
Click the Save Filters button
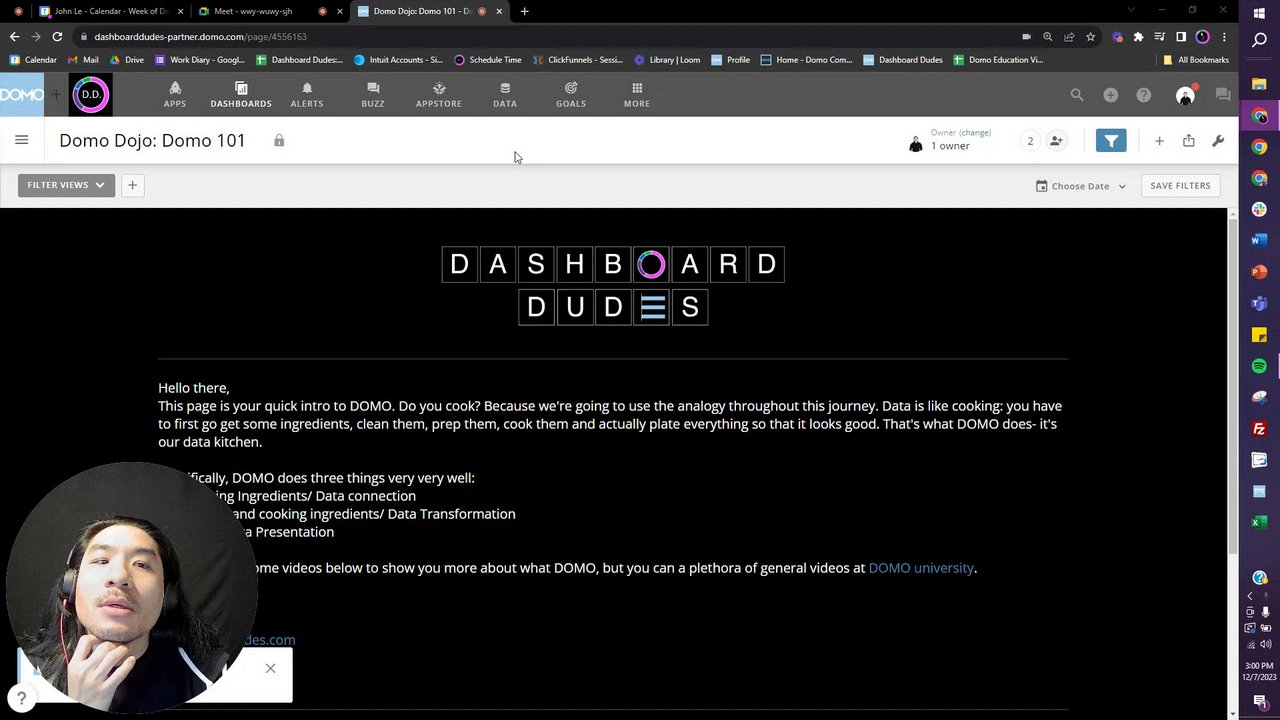[1180, 186]
